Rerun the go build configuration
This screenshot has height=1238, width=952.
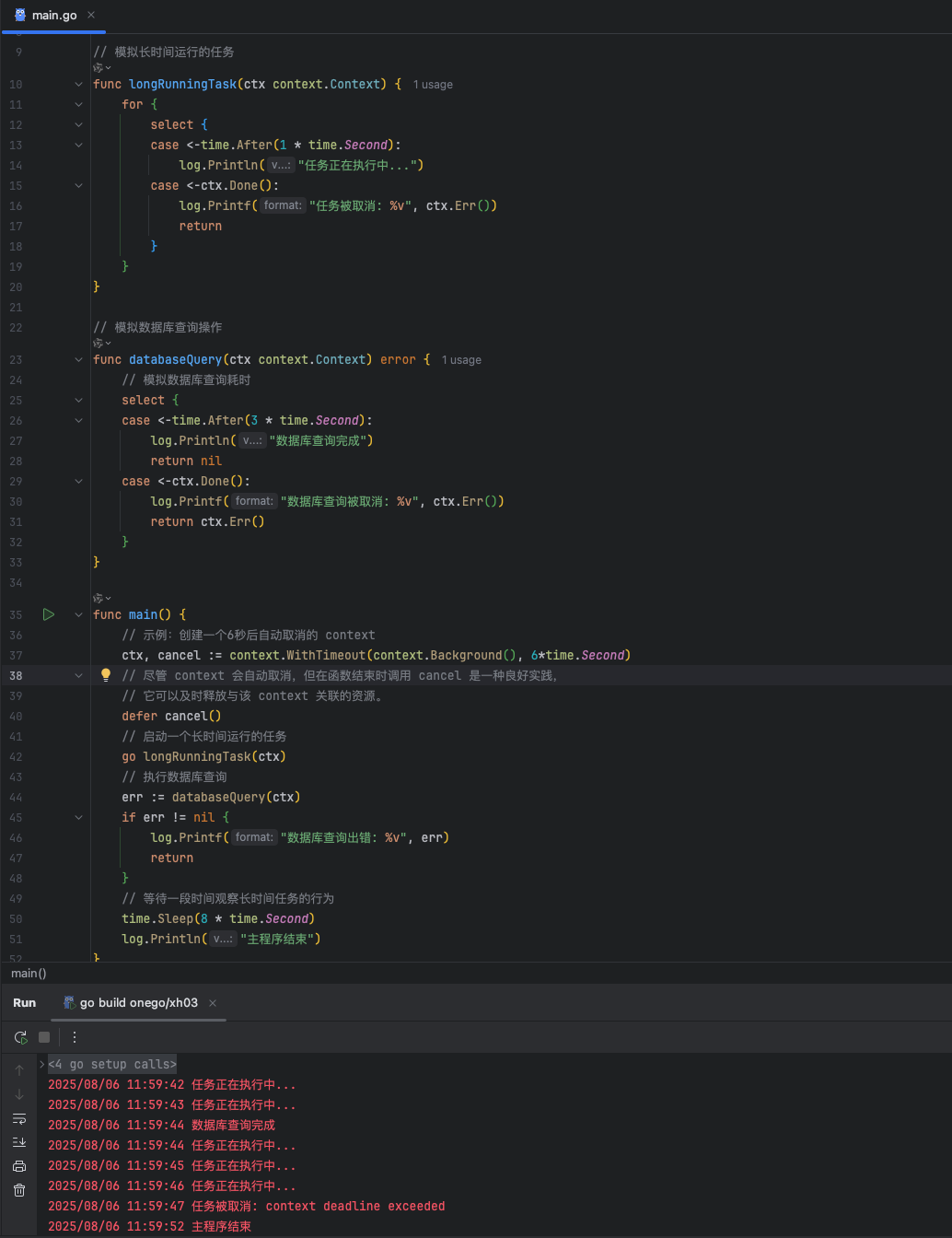pyautogui.click(x=20, y=1037)
